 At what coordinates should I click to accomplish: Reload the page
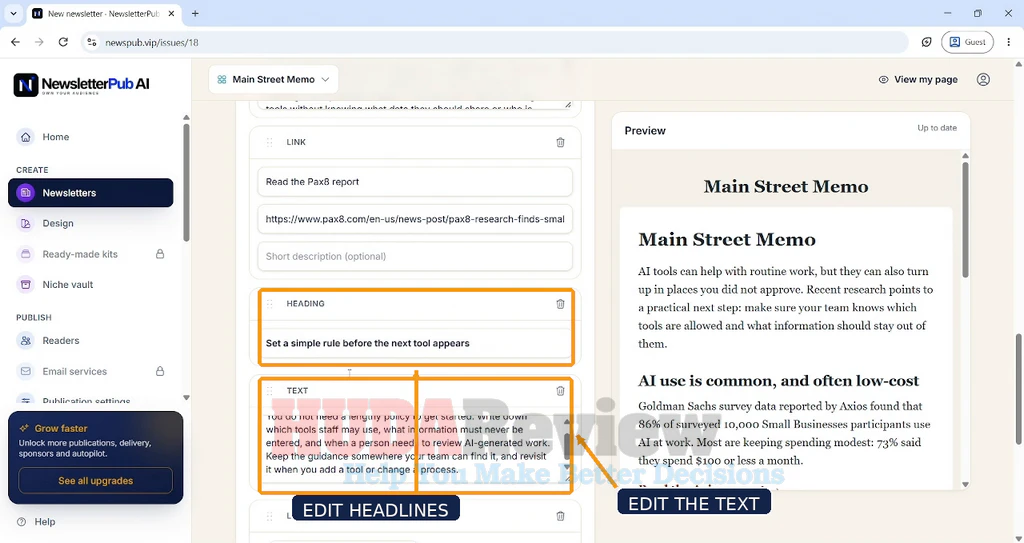[x=63, y=42]
